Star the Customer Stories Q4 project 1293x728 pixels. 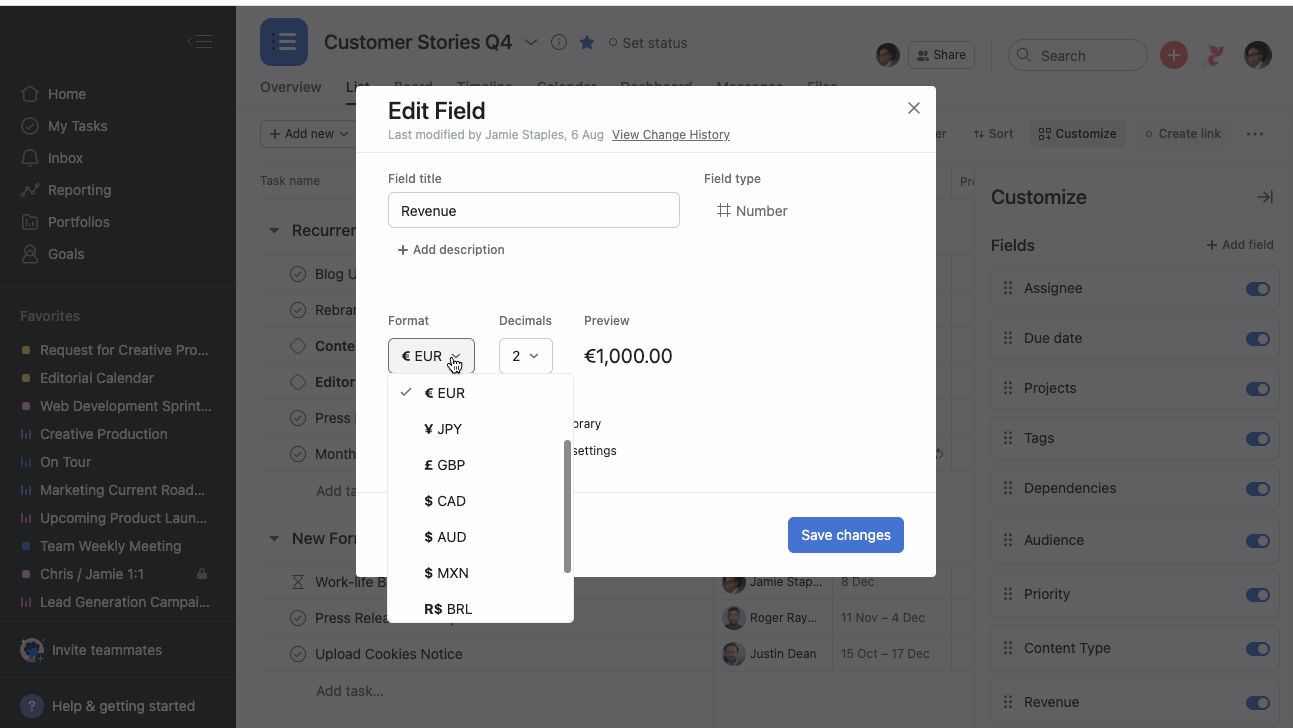click(x=587, y=42)
